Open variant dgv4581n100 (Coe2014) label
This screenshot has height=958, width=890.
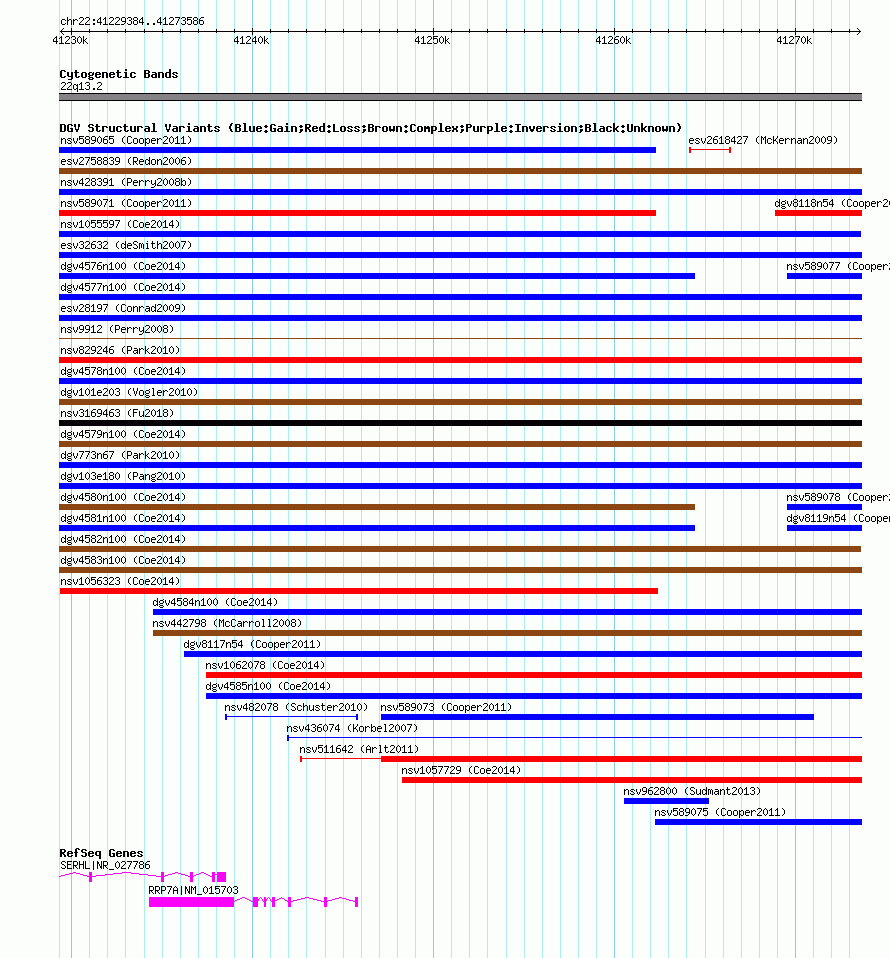123,518
